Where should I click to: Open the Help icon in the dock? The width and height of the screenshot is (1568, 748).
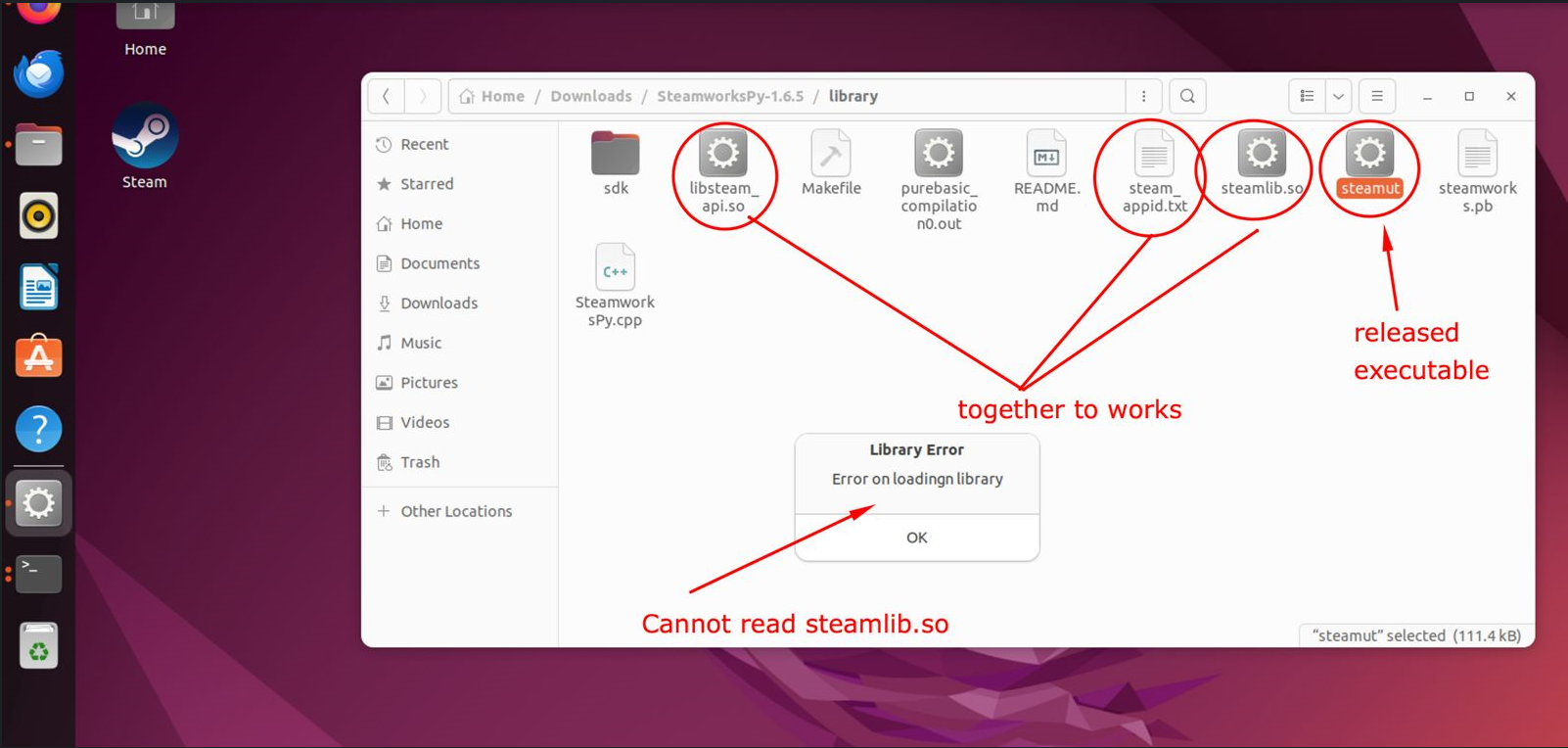point(38,429)
